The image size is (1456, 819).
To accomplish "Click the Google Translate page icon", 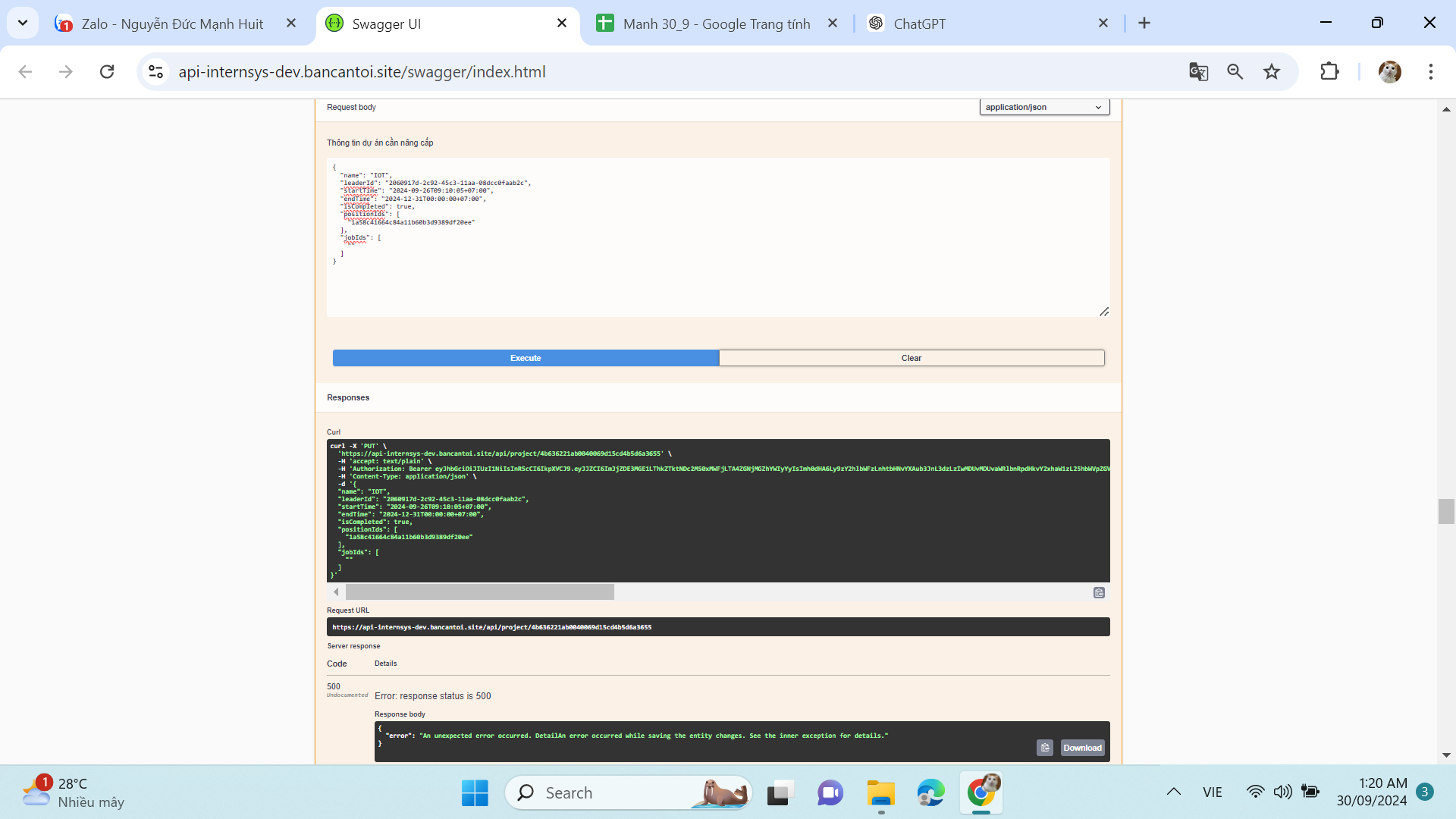I will point(1198,71).
